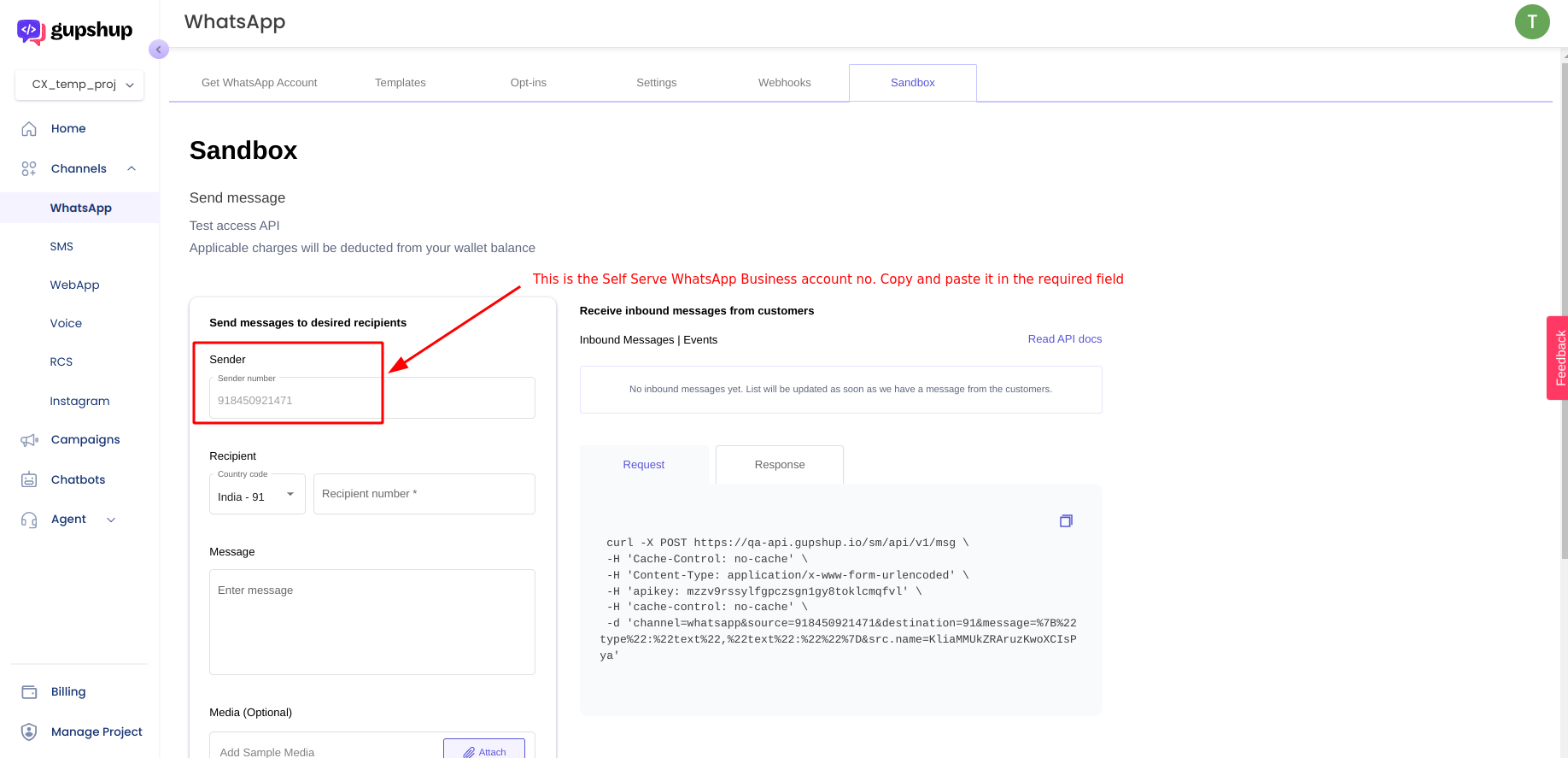This screenshot has height=758, width=1568.
Task: Click the page vertical scrollbar
Action: pyautogui.click(x=1564, y=312)
